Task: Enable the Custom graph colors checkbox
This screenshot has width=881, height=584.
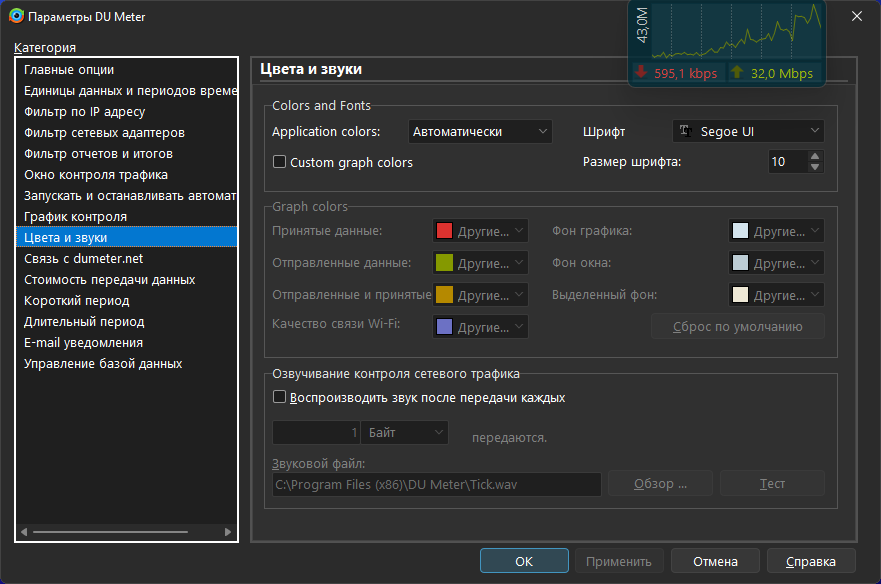Action: tap(280, 162)
